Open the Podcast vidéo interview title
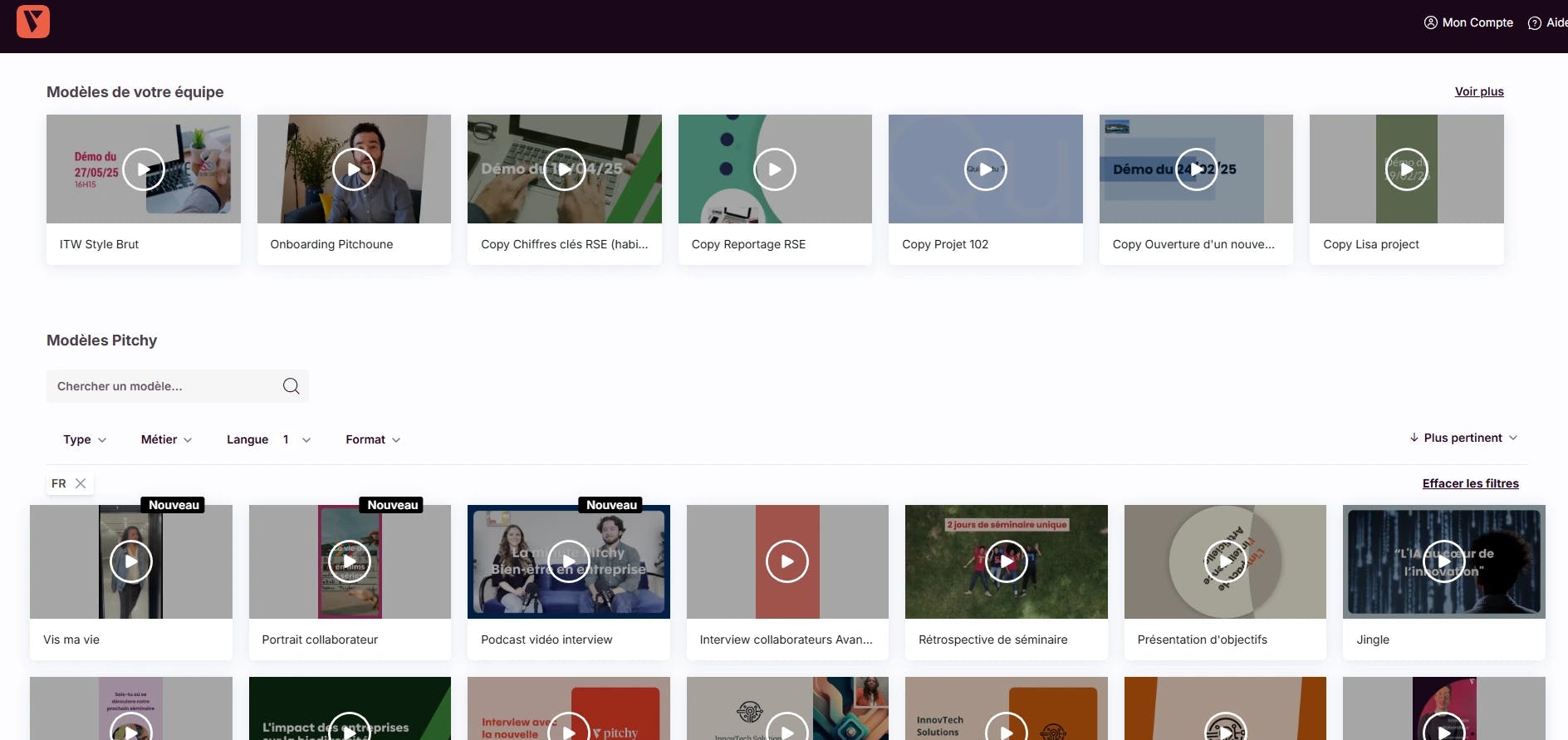 pos(546,640)
